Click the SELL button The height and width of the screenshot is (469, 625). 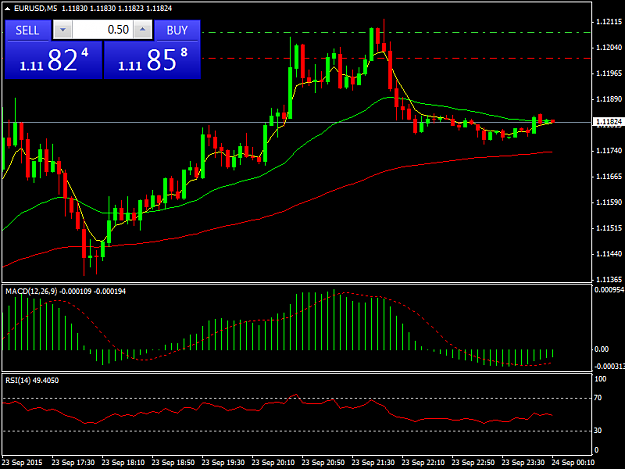(x=28, y=30)
